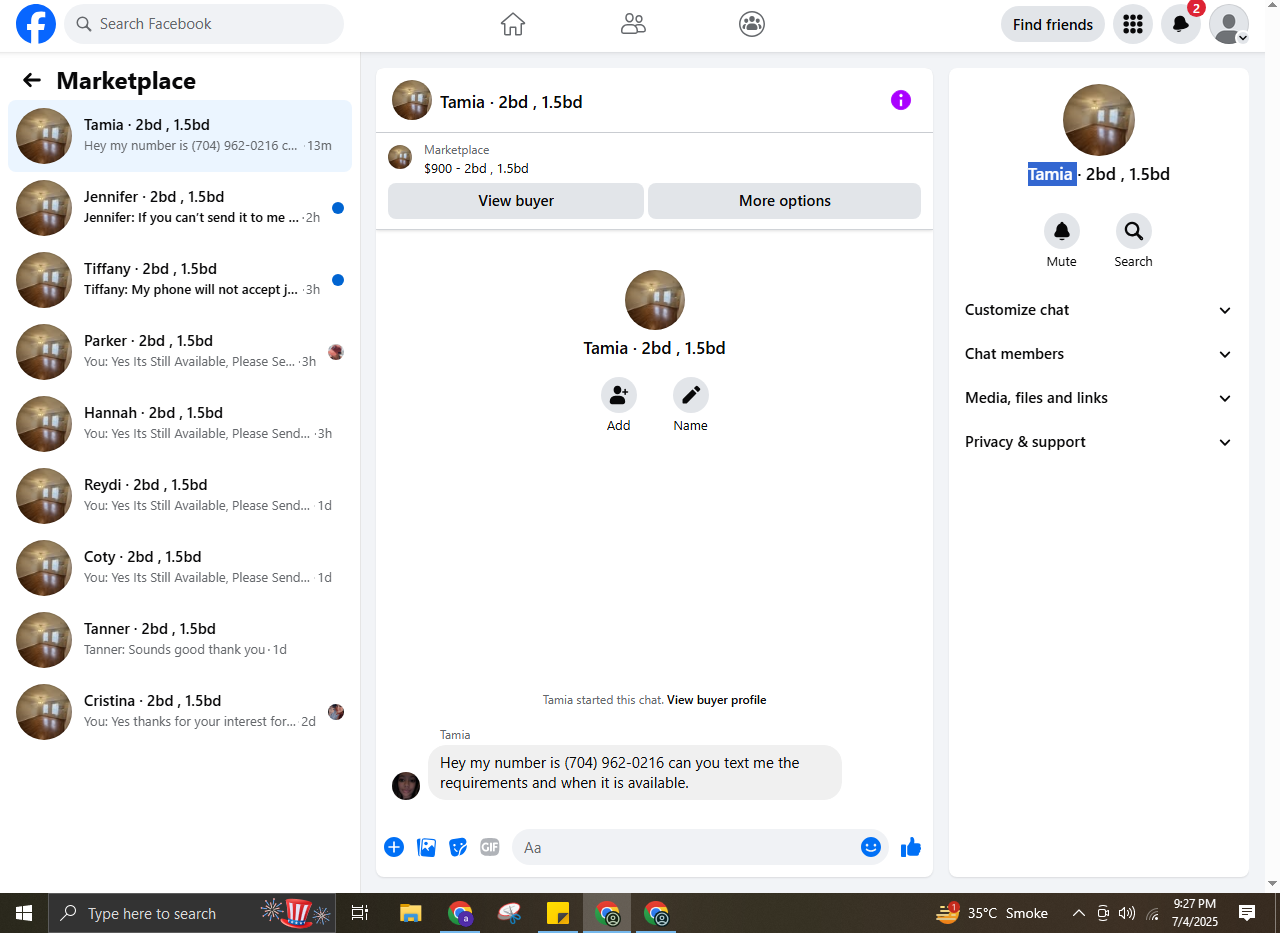Choose a sticker icon in composer

pyautogui.click(x=458, y=847)
